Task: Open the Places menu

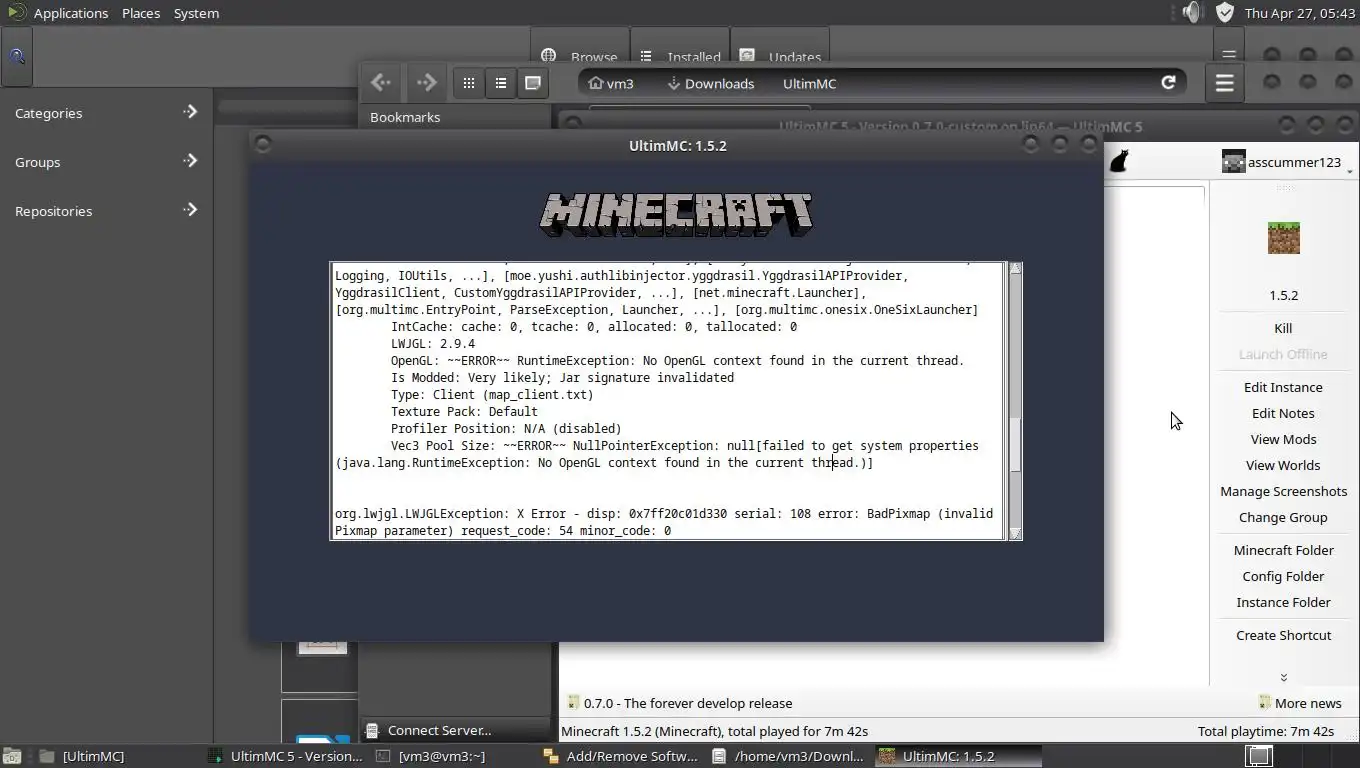Action: (141, 13)
